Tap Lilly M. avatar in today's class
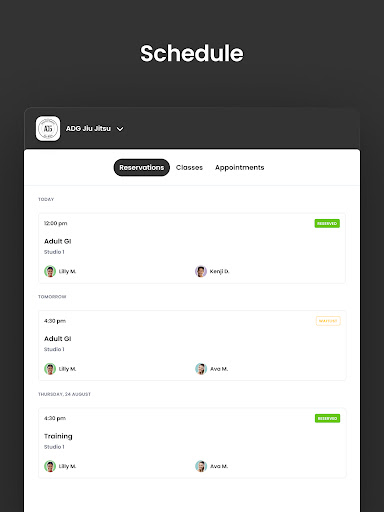384x512 pixels. [50, 271]
